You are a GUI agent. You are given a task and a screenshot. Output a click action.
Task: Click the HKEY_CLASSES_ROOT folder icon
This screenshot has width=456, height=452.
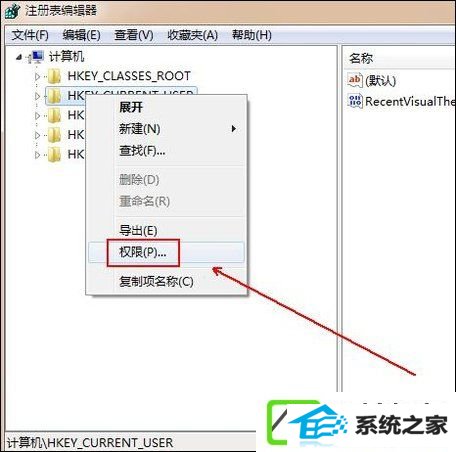54,76
